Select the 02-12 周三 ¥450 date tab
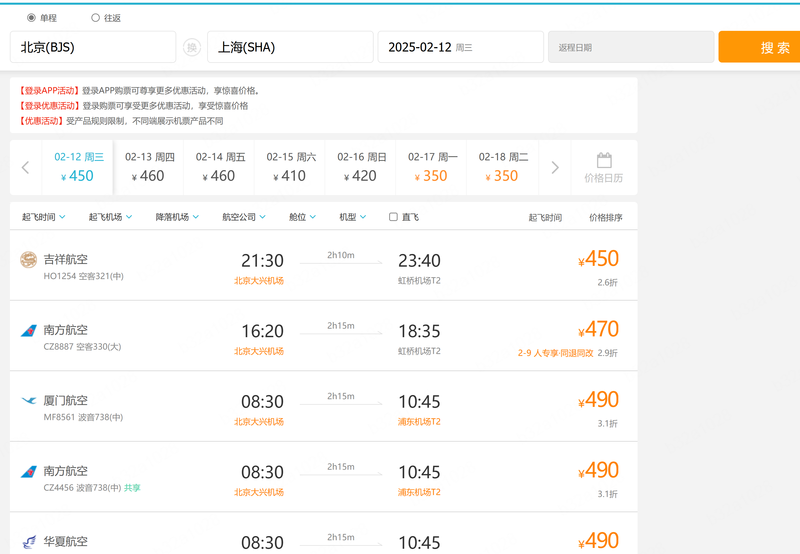 pyautogui.click(x=78, y=167)
